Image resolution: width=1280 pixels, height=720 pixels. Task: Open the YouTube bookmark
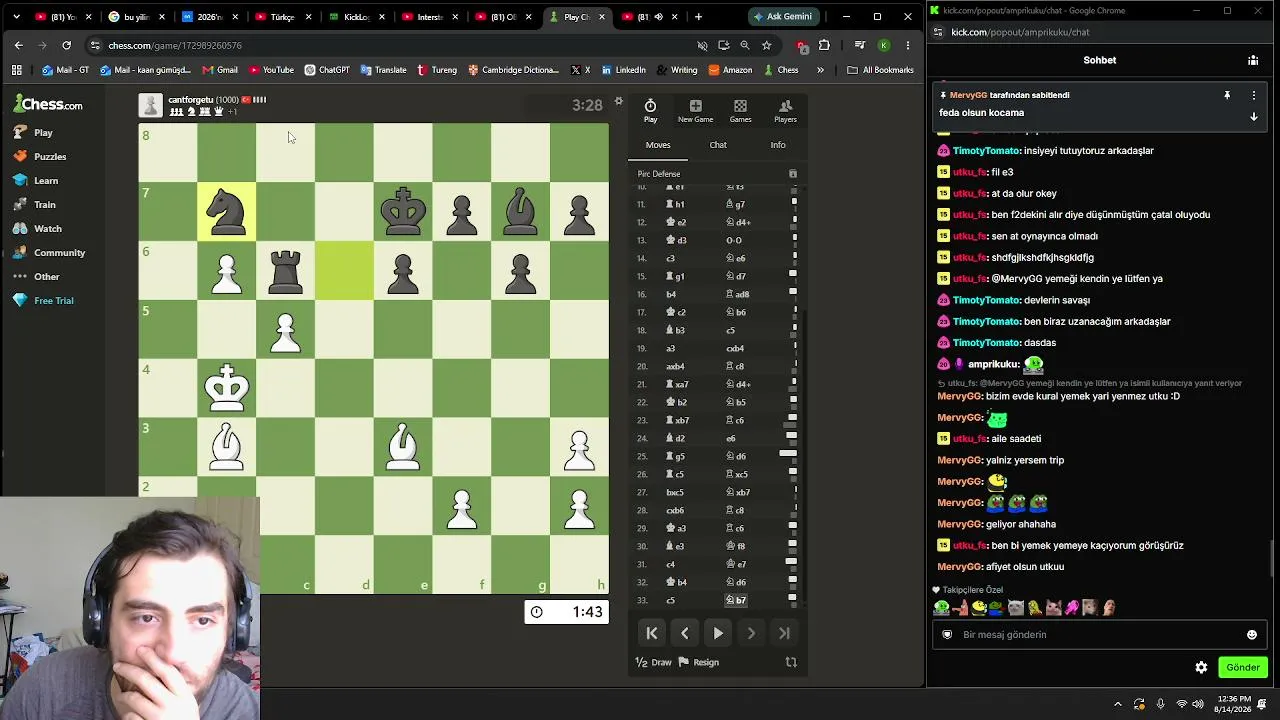click(271, 70)
